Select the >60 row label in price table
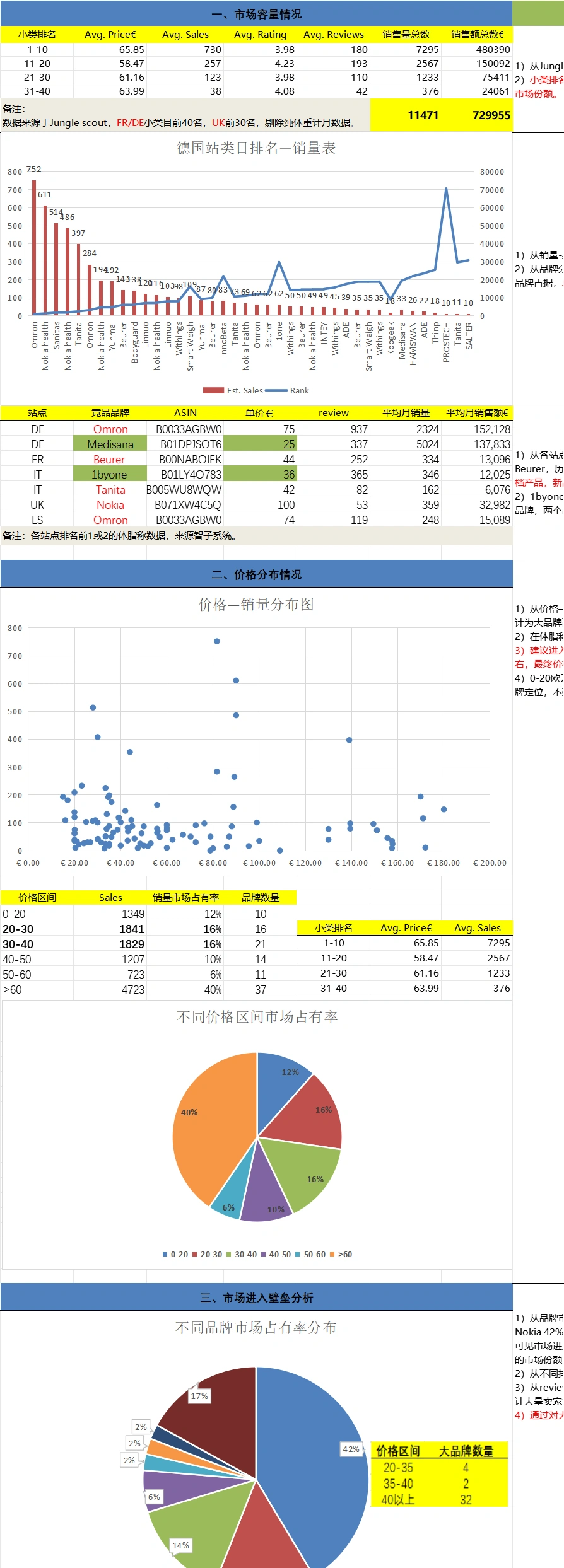This screenshot has height=1568, width=564. [x=37, y=989]
